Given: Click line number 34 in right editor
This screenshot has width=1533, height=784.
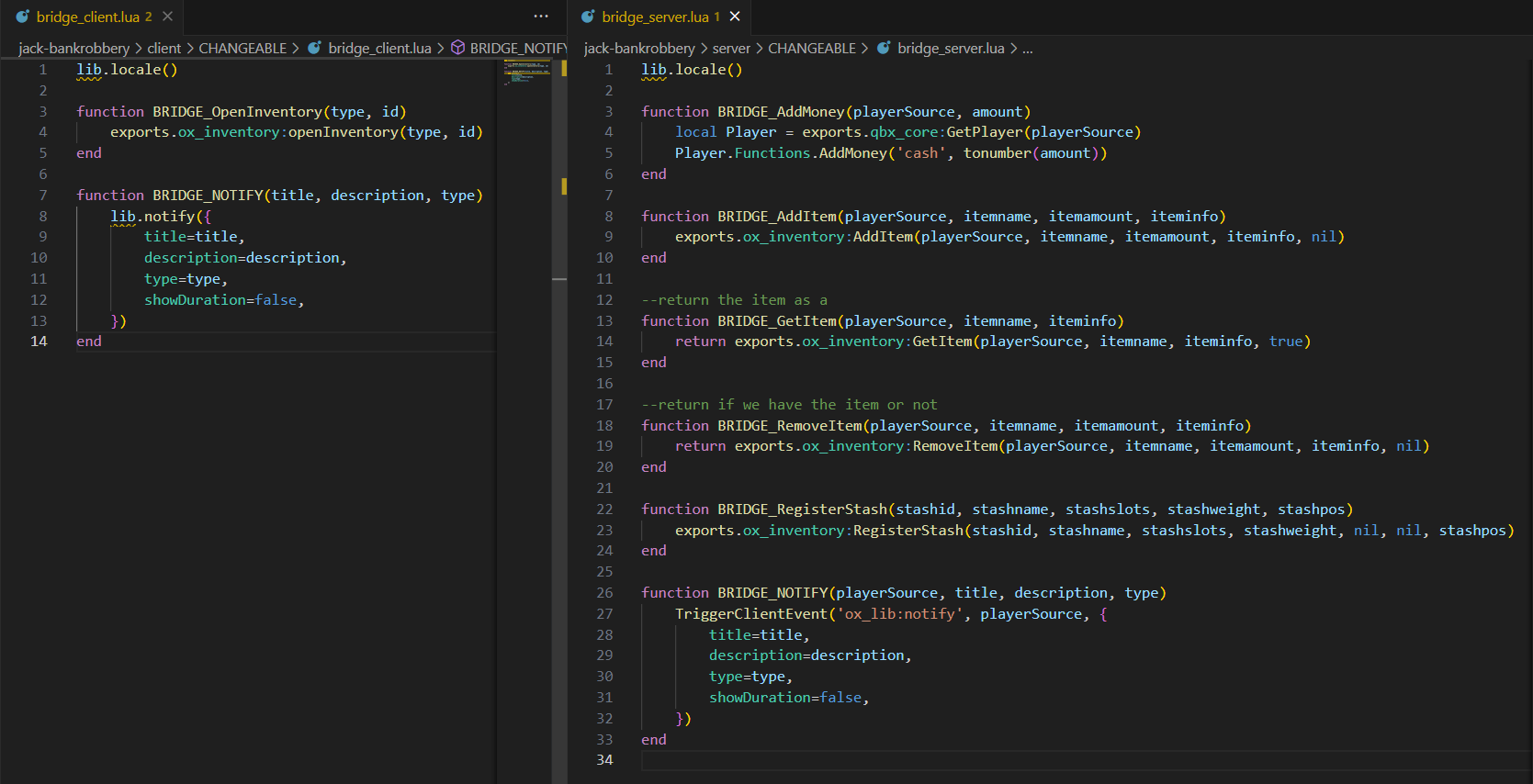Looking at the screenshot, I should tap(604, 759).
